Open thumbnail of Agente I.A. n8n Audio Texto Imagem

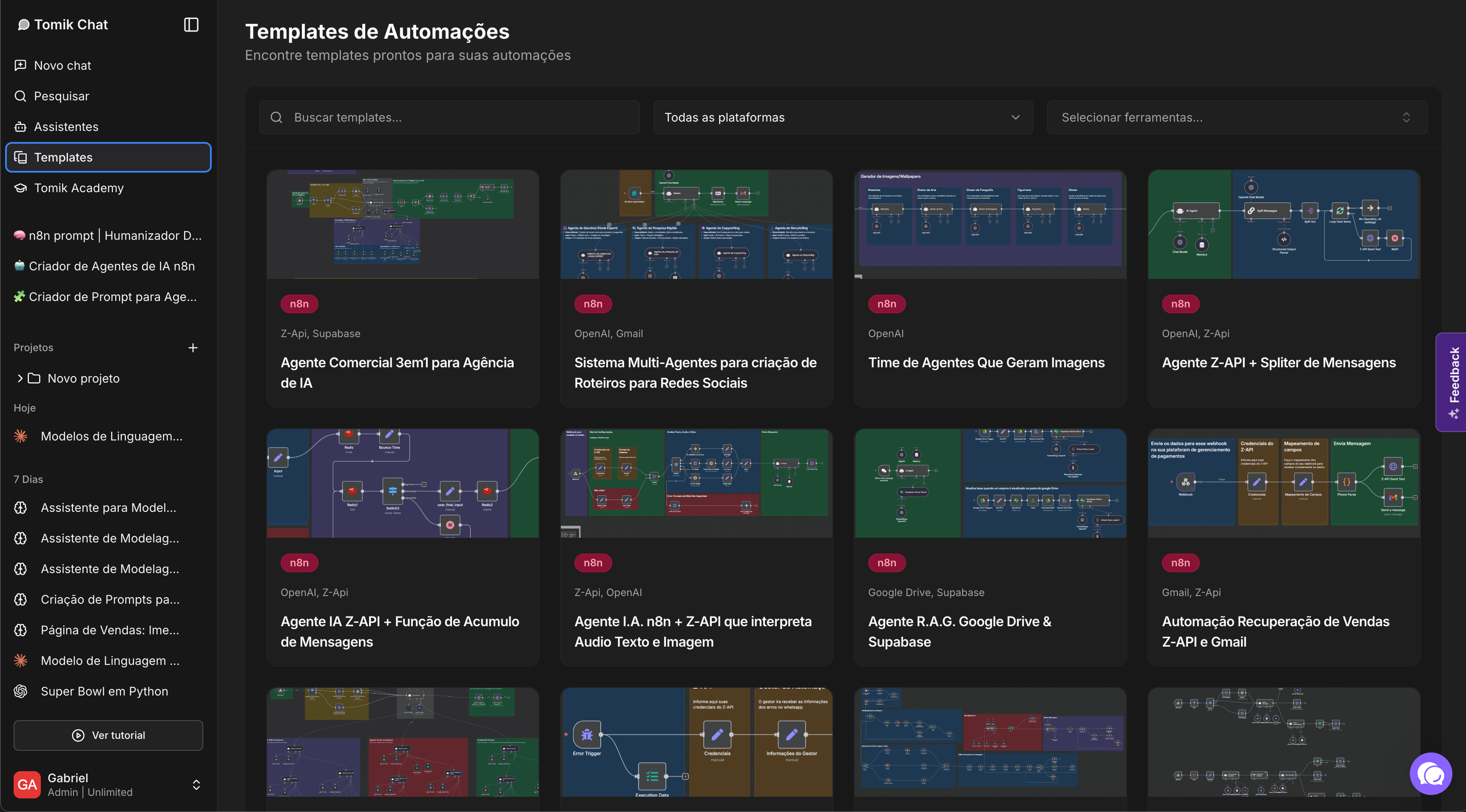[696, 483]
